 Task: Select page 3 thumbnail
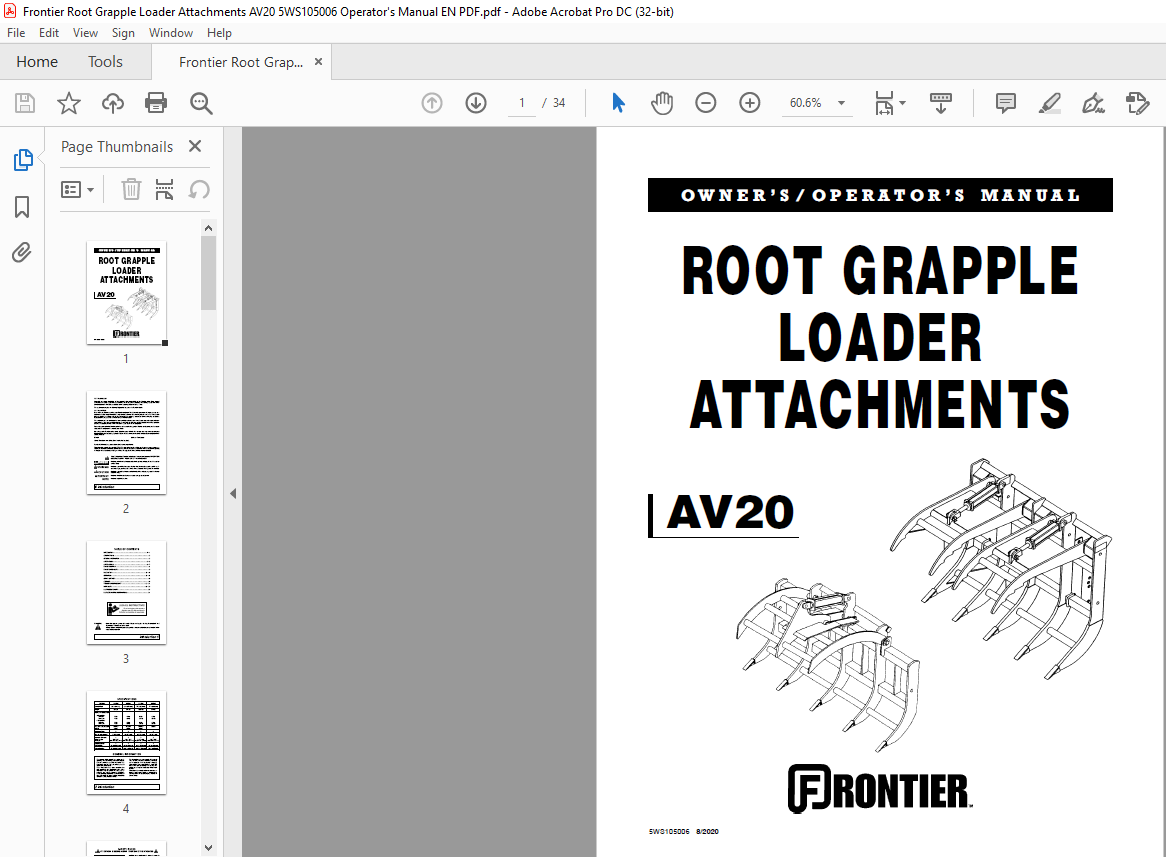tap(126, 593)
